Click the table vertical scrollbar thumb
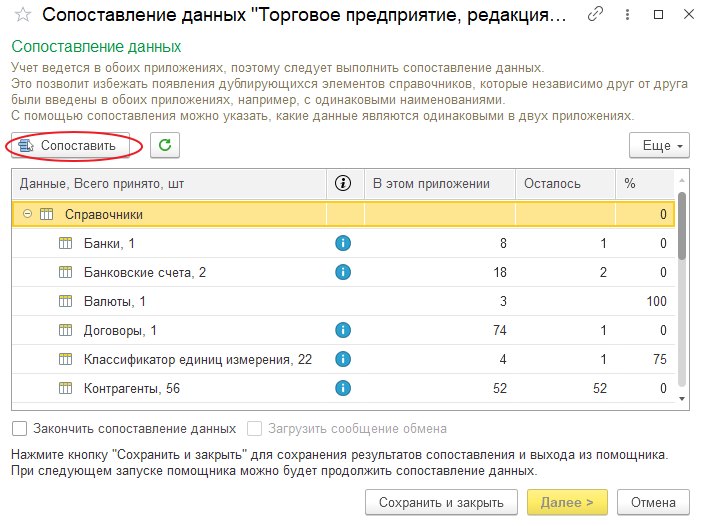The width and height of the screenshot is (704, 526). pyautogui.click(x=682, y=226)
